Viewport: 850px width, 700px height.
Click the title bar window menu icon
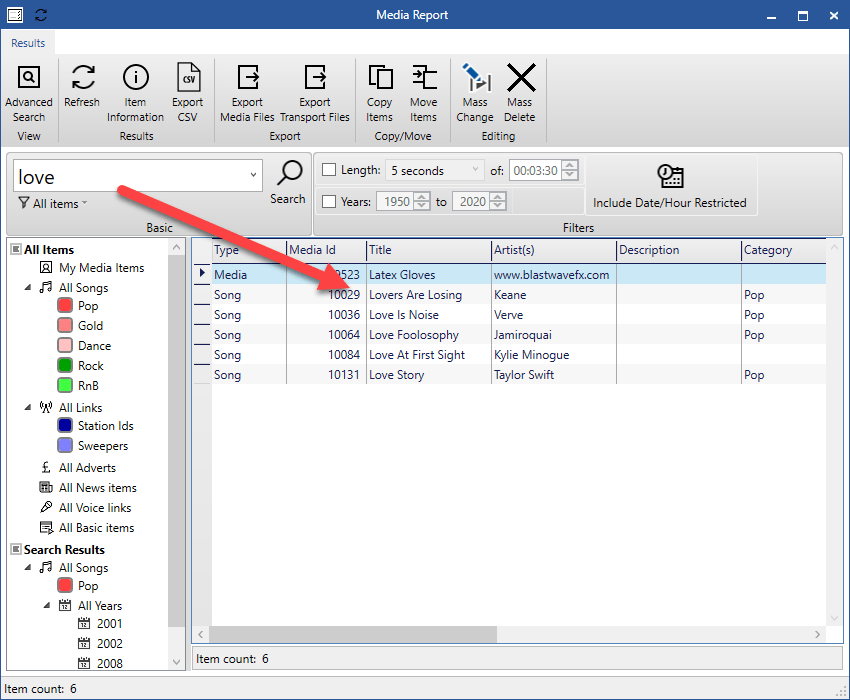click(15, 15)
